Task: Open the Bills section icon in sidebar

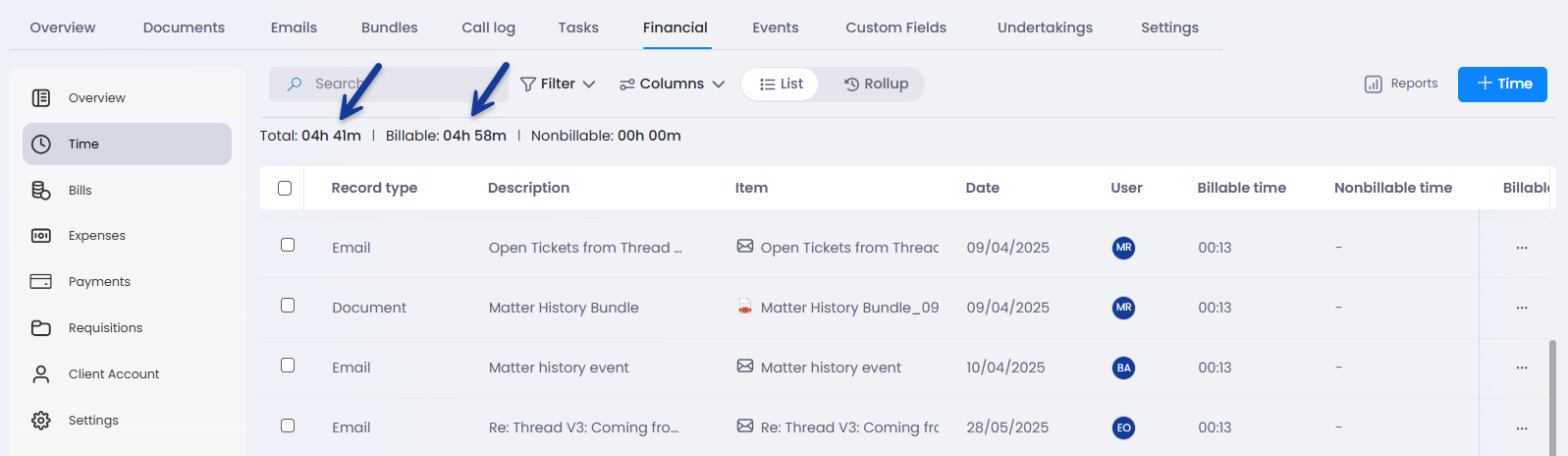Action: coord(41,191)
